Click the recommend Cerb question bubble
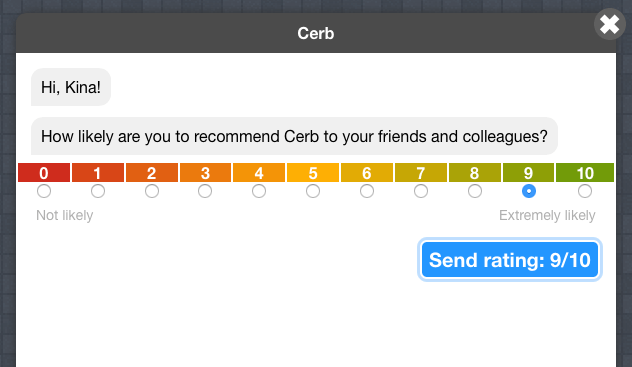Screen dimensions: 632x367 click(x=294, y=136)
